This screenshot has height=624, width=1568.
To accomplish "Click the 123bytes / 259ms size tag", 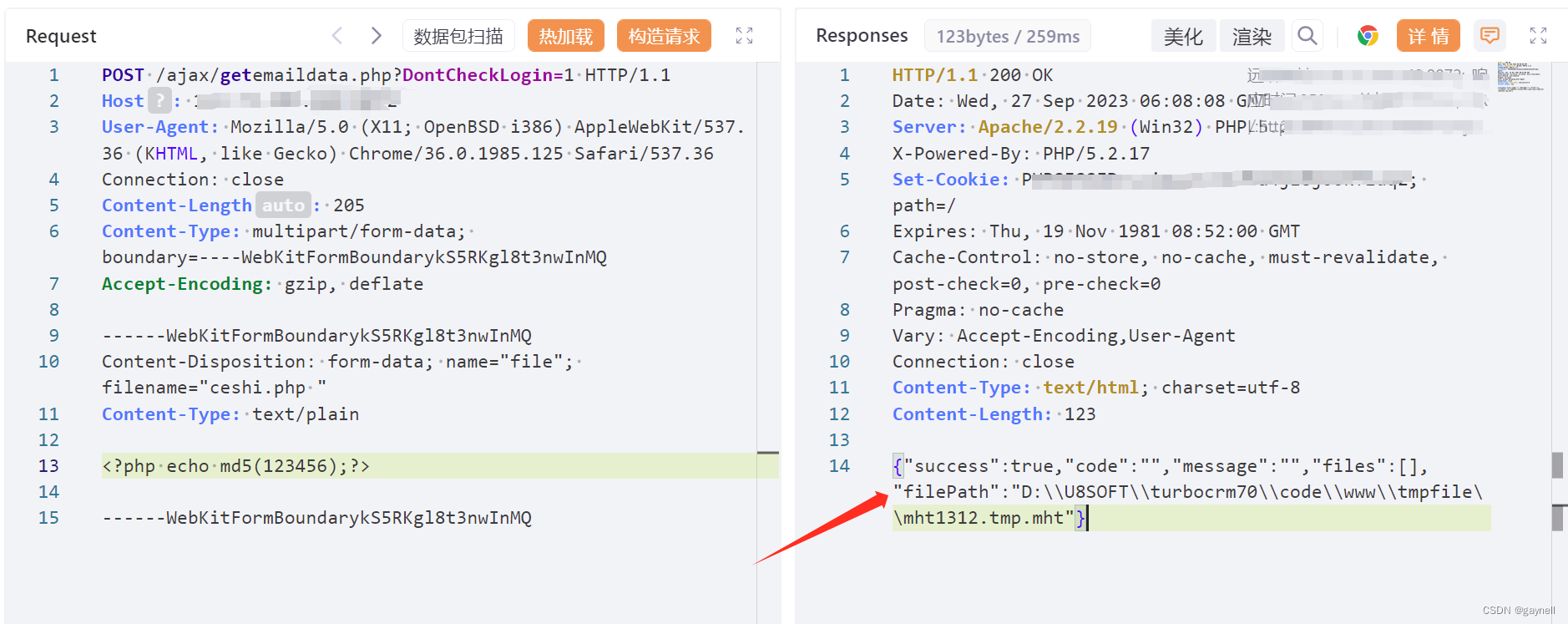I will (x=1008, y=36).
